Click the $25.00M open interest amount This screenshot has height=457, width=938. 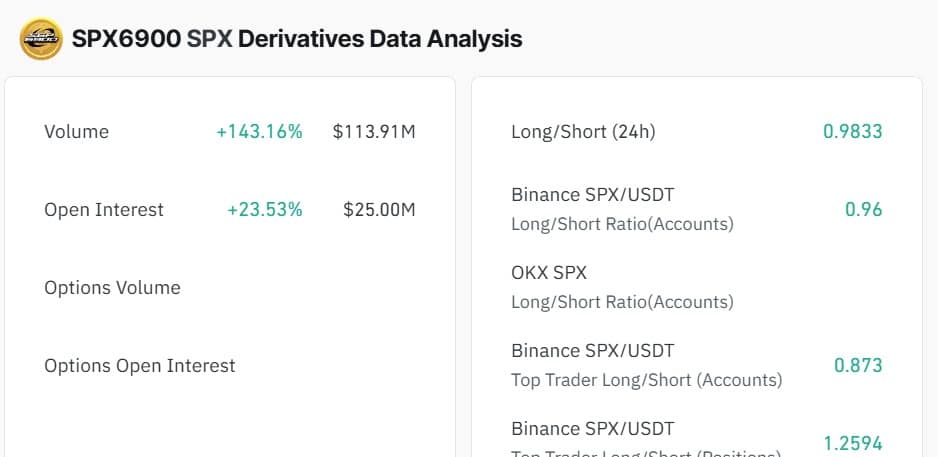click(379, 210)
